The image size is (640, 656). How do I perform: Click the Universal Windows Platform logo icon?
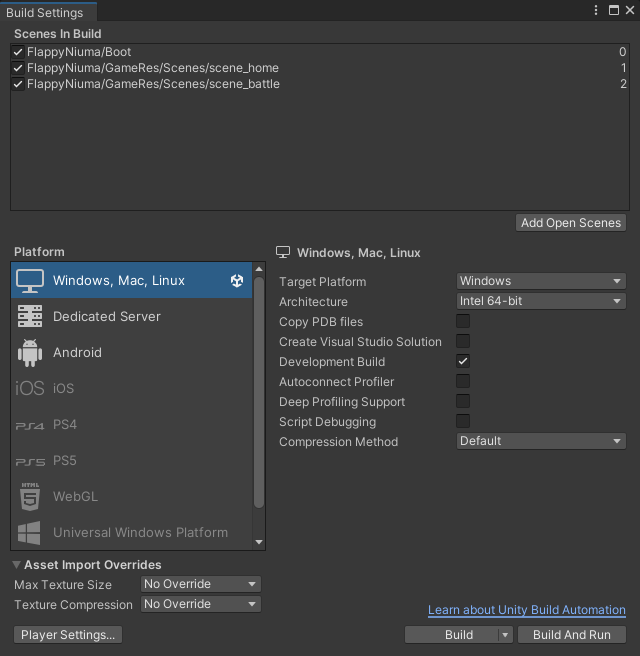29,533
